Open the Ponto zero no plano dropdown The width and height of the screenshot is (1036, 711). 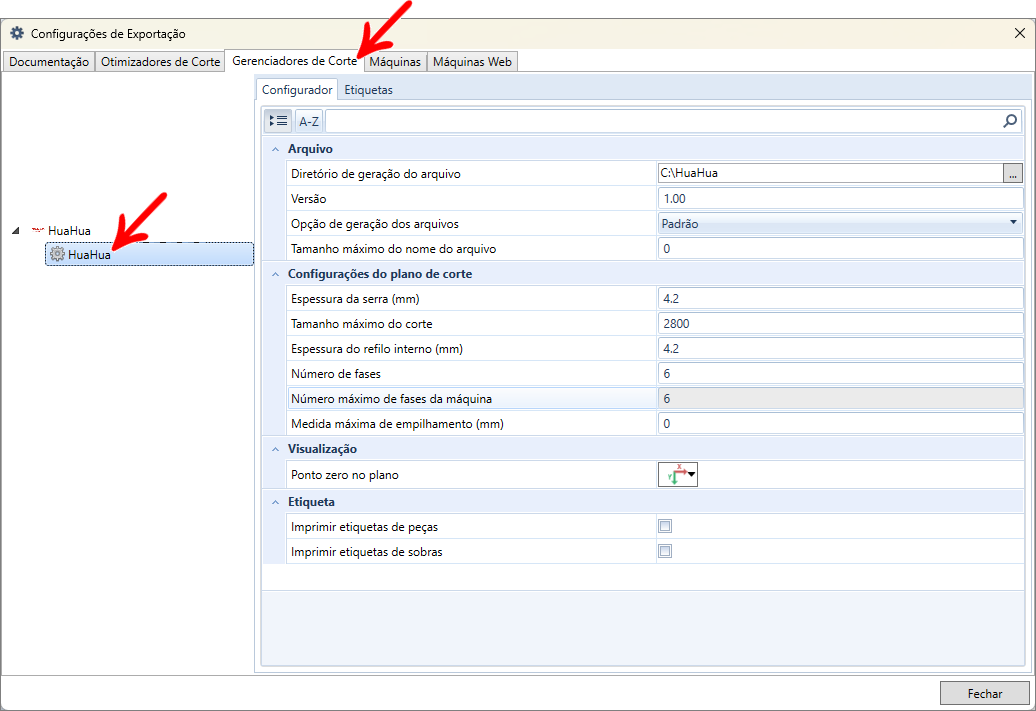(x=678, y=474)
